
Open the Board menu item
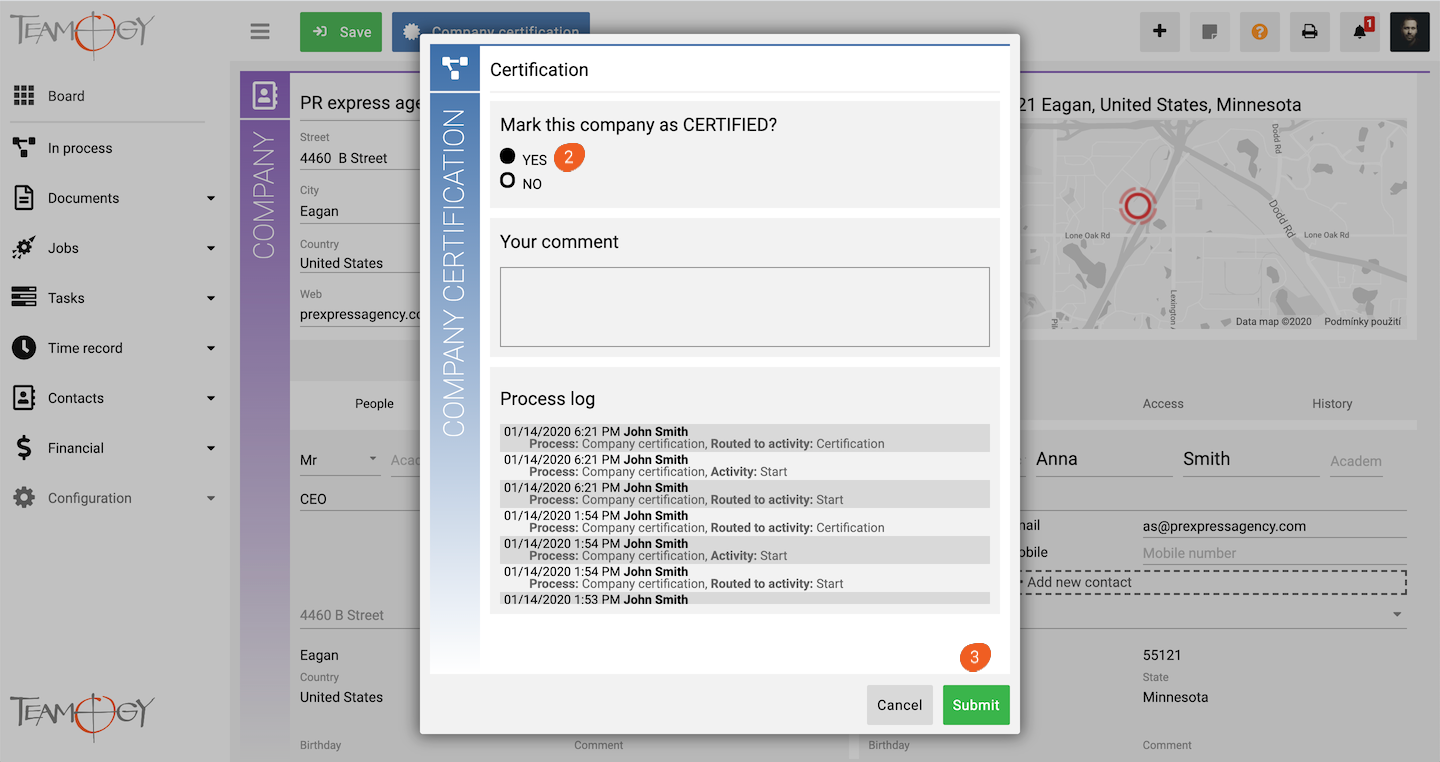[66, 96]
